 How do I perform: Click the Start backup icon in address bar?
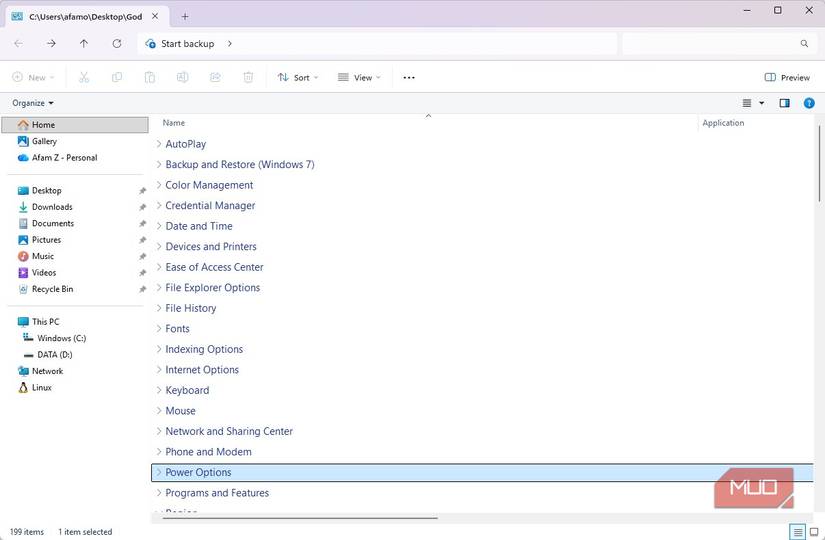tap(150, 44)
